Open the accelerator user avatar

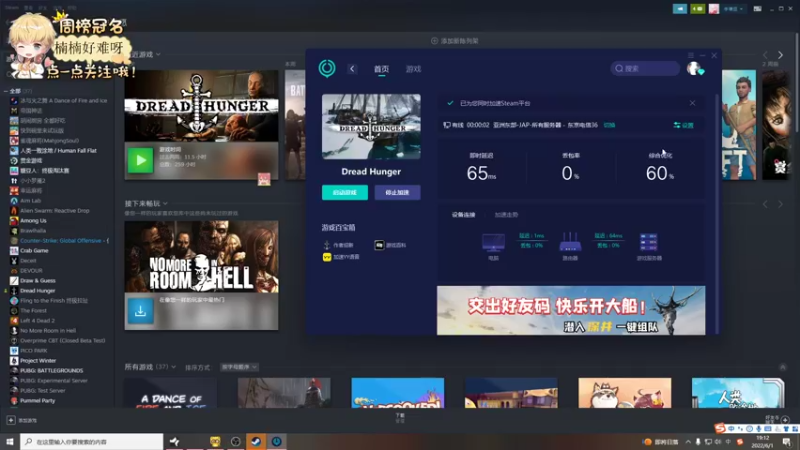point(694,68)
